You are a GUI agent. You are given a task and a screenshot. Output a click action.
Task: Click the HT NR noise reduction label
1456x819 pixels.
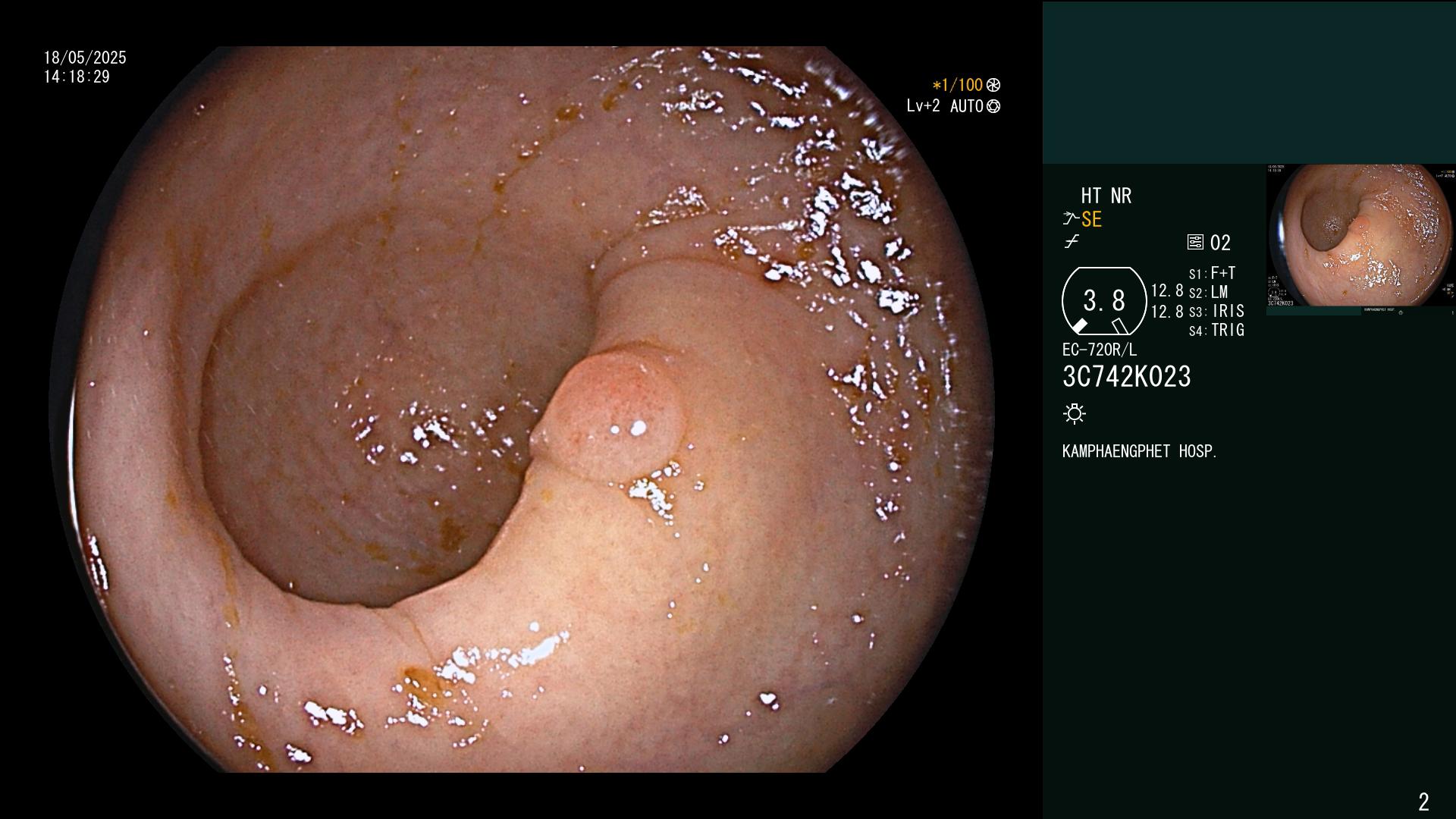1106,196
